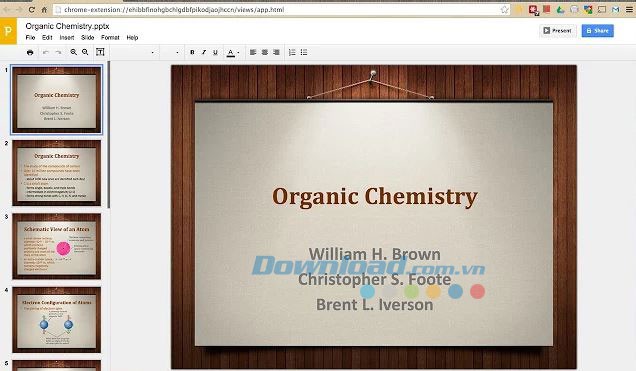Click the Brent L. Iverson text
Screen dimensions: 636x371
pyautogui.click(x=374, y=305)
